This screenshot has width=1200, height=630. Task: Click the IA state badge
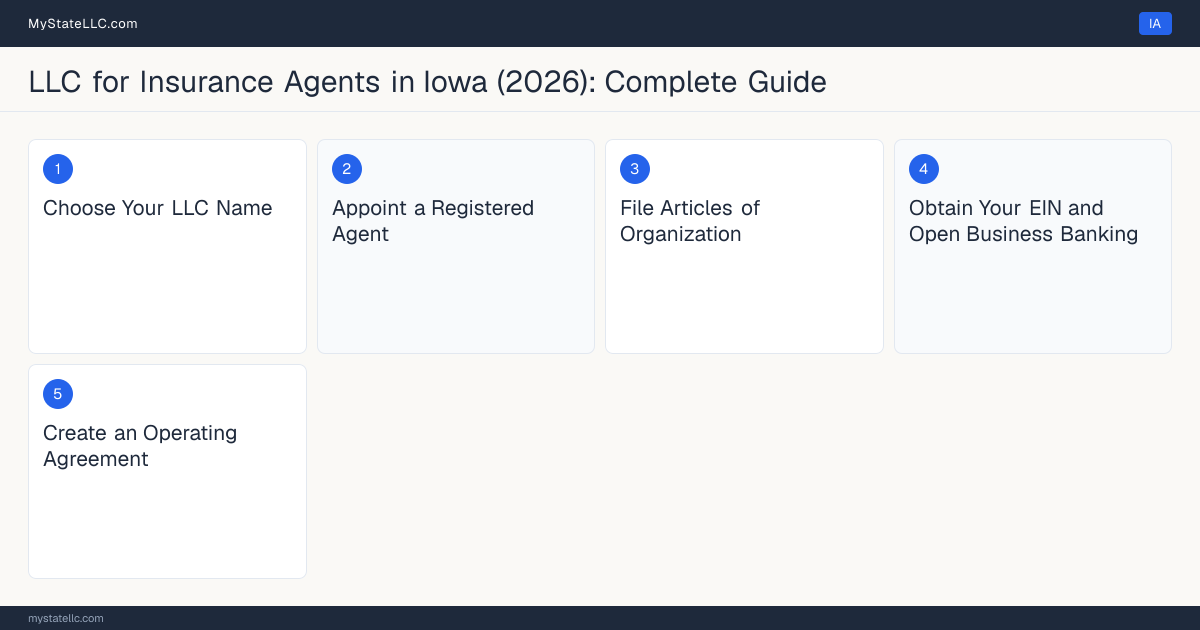click(x=1155, y=23)
